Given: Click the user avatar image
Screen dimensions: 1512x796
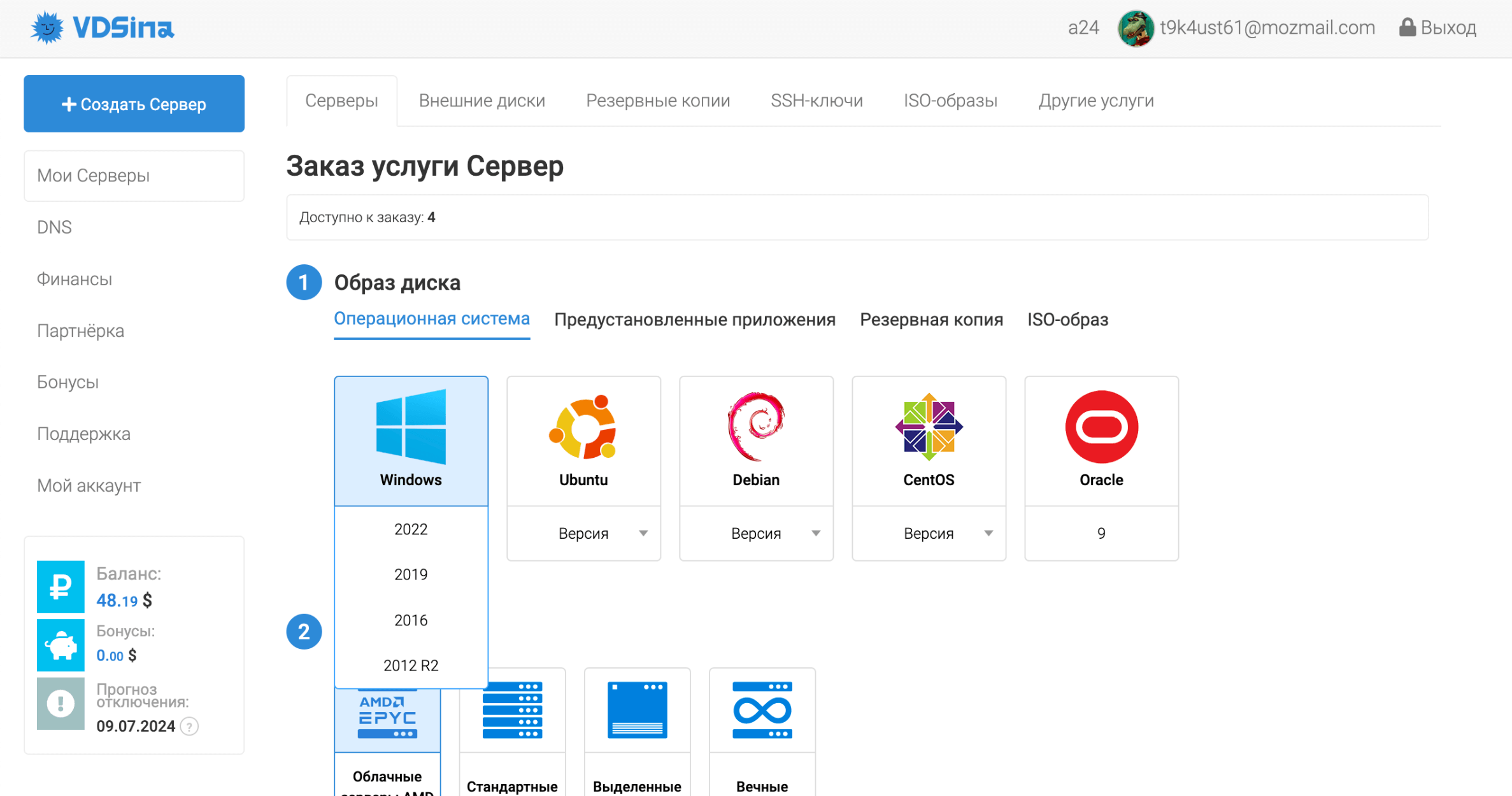Looking at the screenshot, I should click(x=1135, y=28).
